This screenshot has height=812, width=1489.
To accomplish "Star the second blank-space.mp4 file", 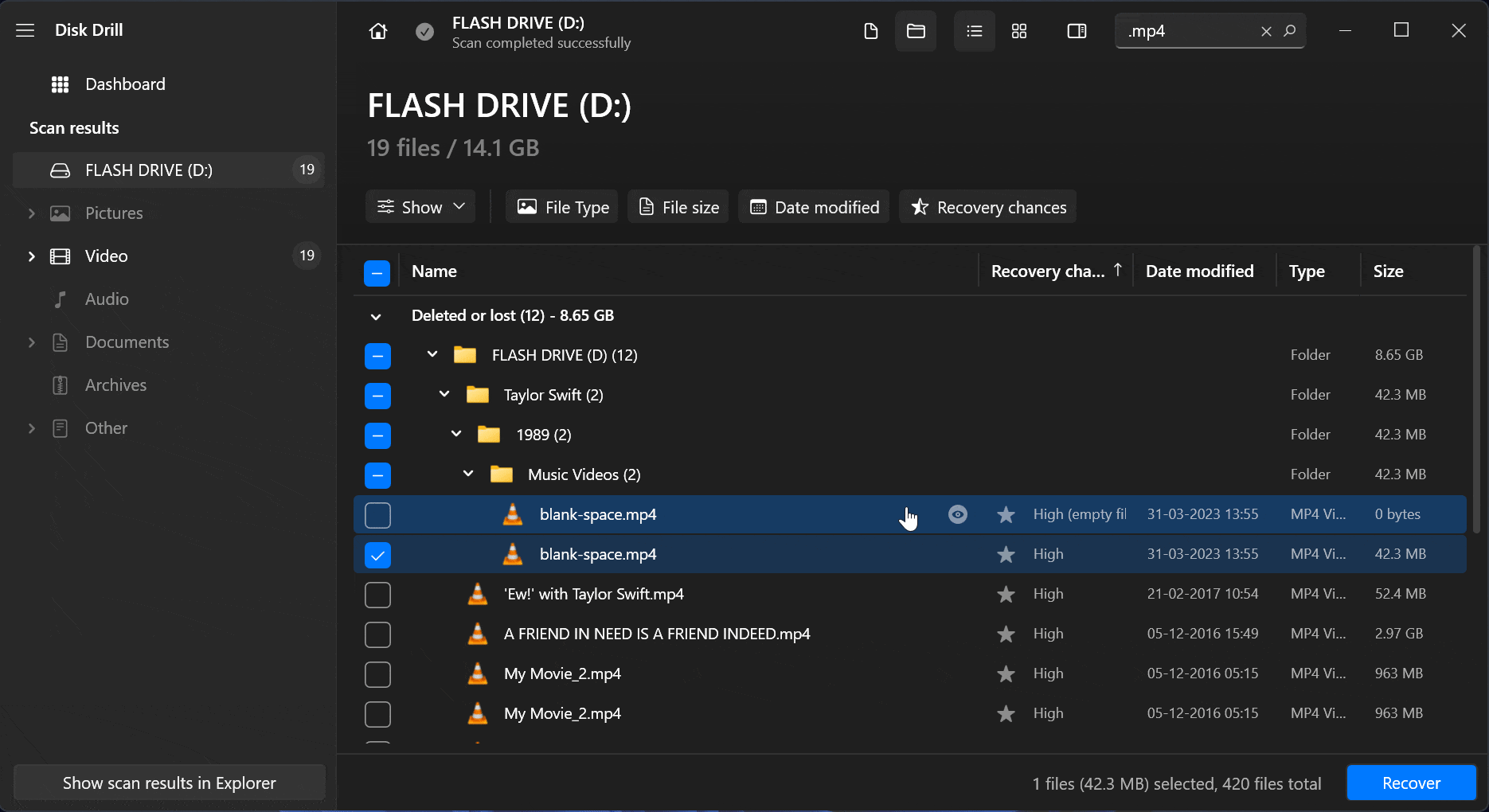I will 1005,554.
